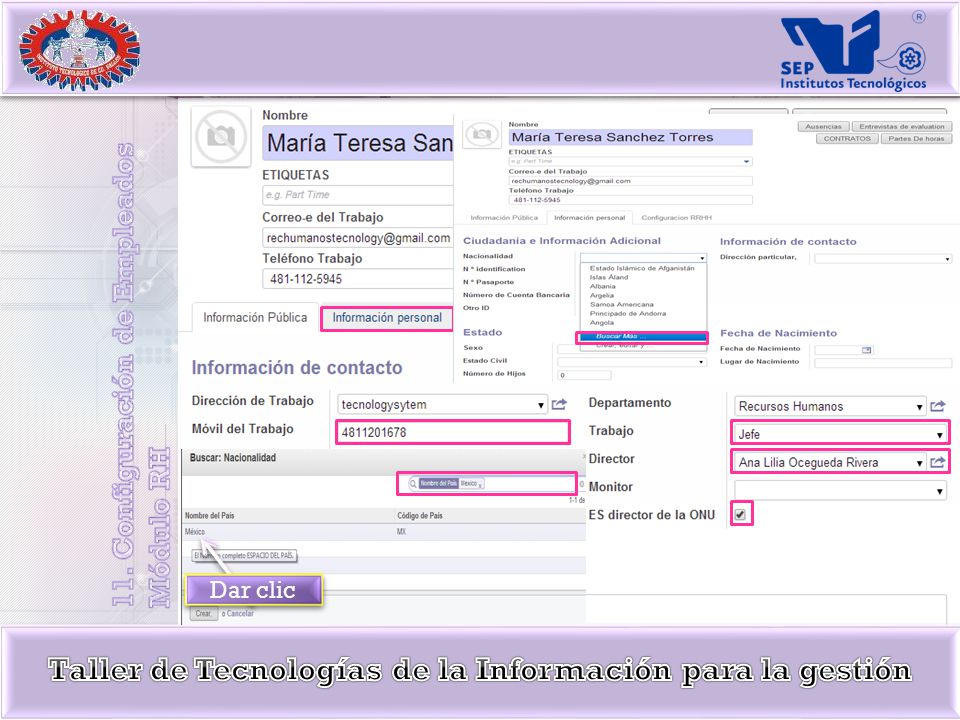The image size is (960, 720).
Task: Click the MX country code cell
Action: click(x=401, y=532)
